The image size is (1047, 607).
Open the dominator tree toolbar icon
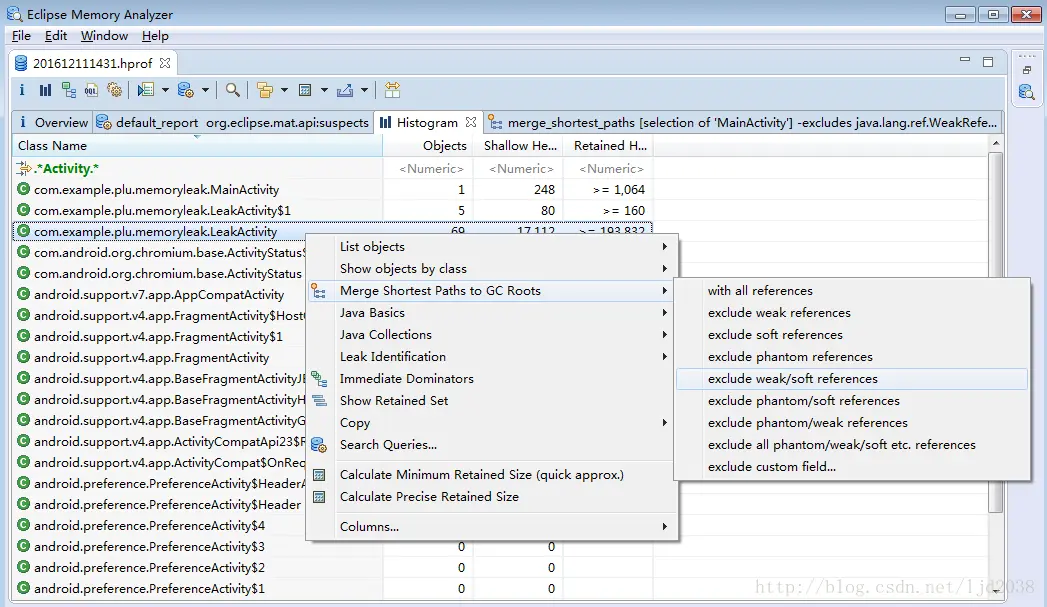tap(68, 90)
